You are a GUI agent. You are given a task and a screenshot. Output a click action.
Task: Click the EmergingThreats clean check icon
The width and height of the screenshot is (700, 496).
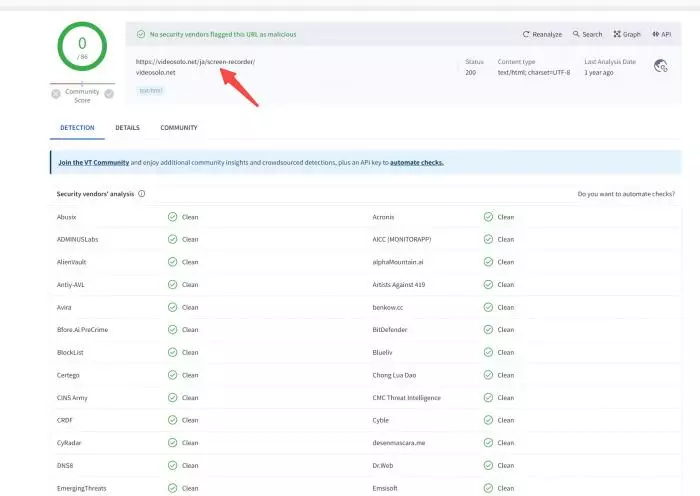[172, 488]
